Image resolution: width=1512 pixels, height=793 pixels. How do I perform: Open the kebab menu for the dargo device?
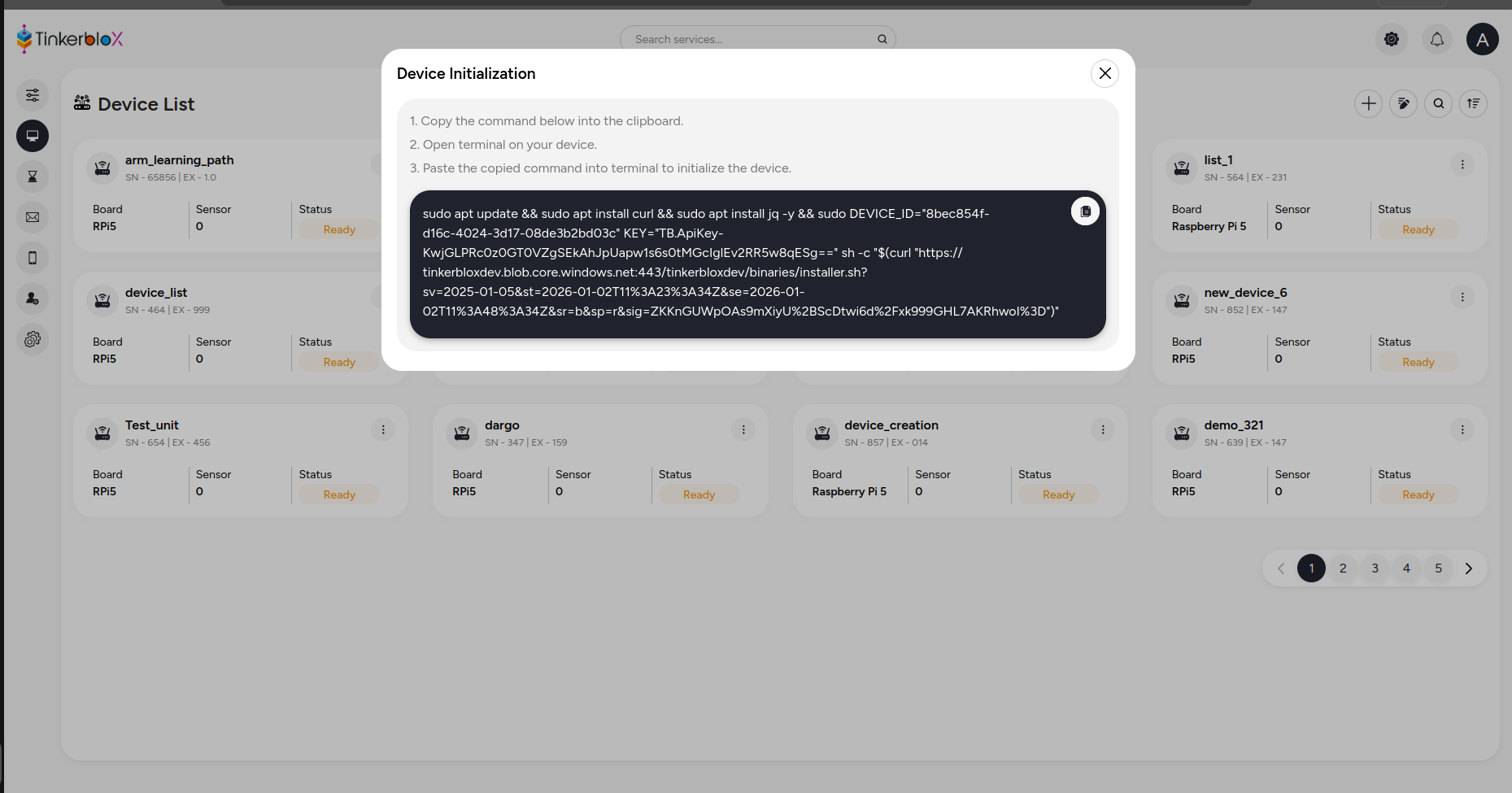(743, 429)
